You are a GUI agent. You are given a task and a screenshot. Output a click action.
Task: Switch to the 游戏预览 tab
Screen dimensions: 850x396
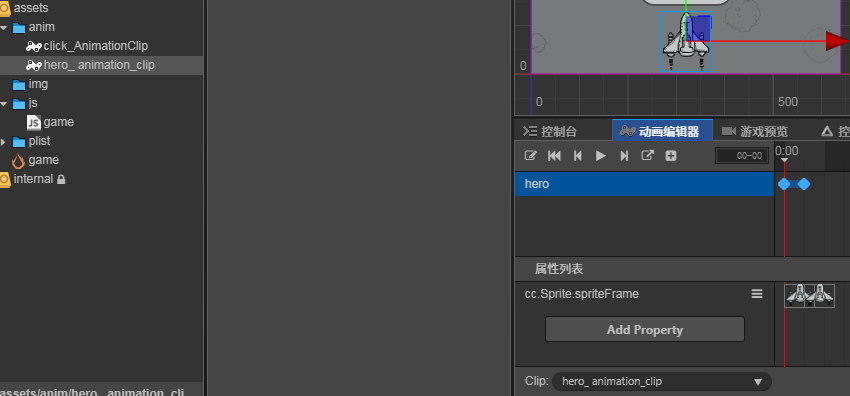tap(755, 131)
